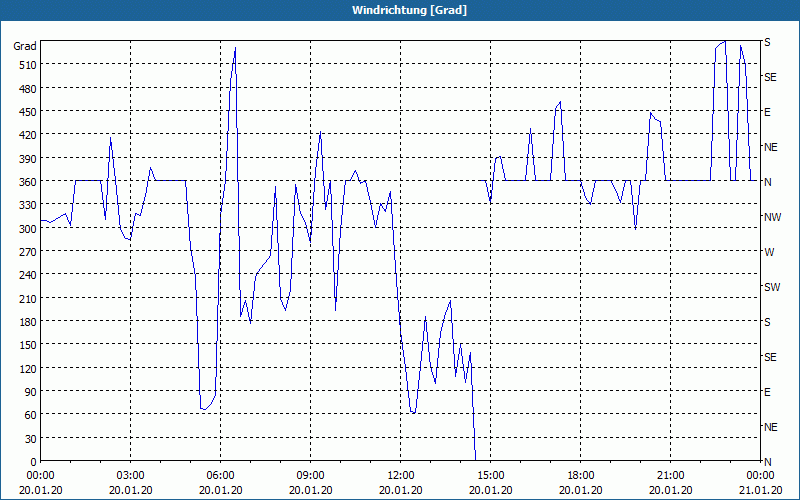800x500 pixels.
Task: Click the 'Windrichtung [Grad]' chart title
Action: (409, 10)
